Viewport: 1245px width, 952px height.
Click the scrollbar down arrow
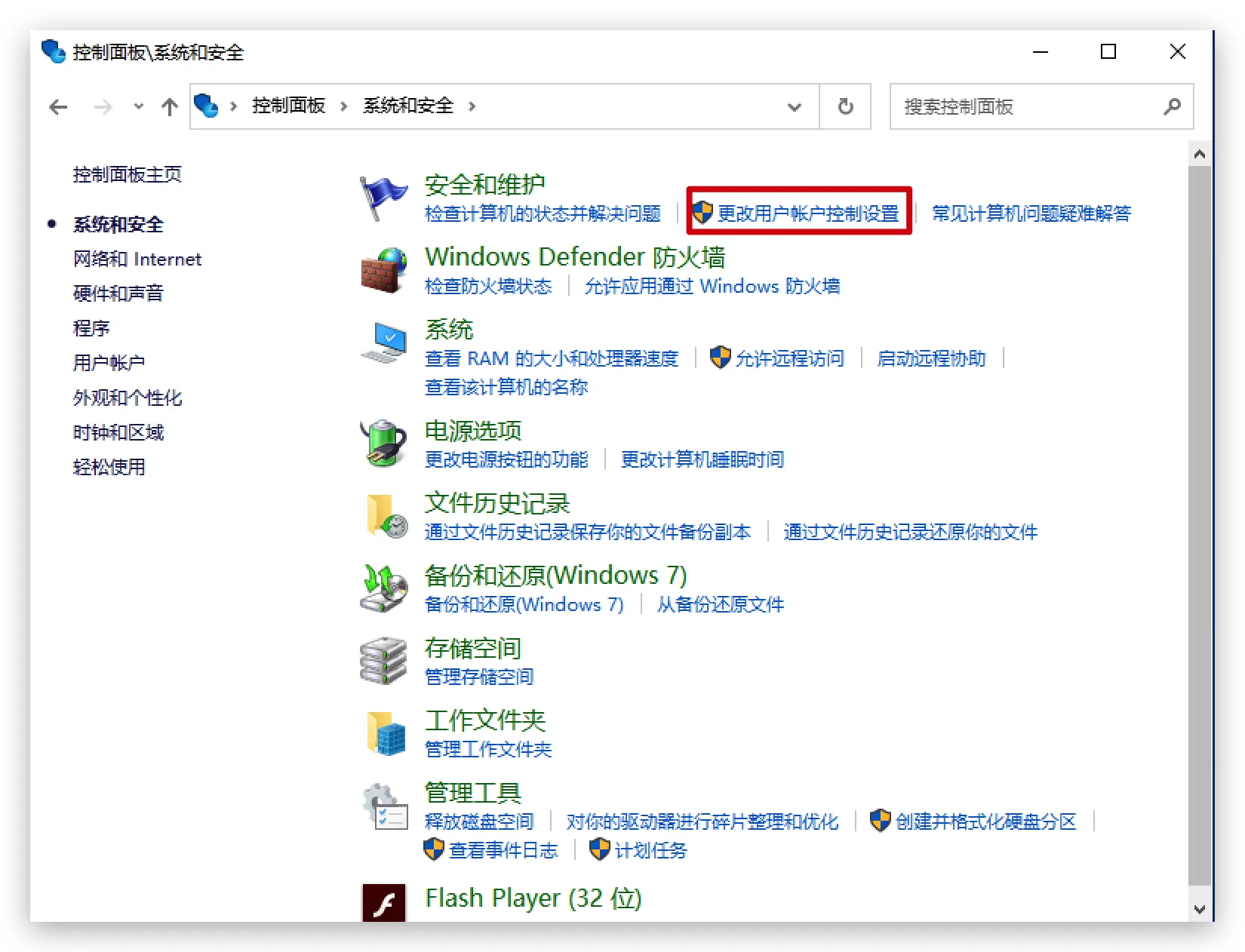1199,910
